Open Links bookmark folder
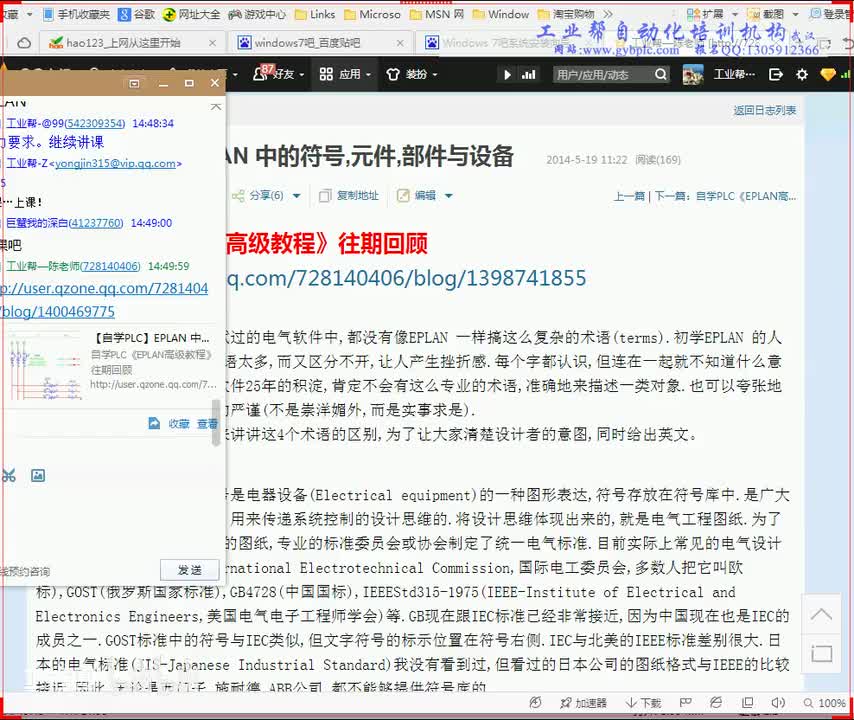The width and height of the screenshot is (854, 720). [x=315, y=14]
